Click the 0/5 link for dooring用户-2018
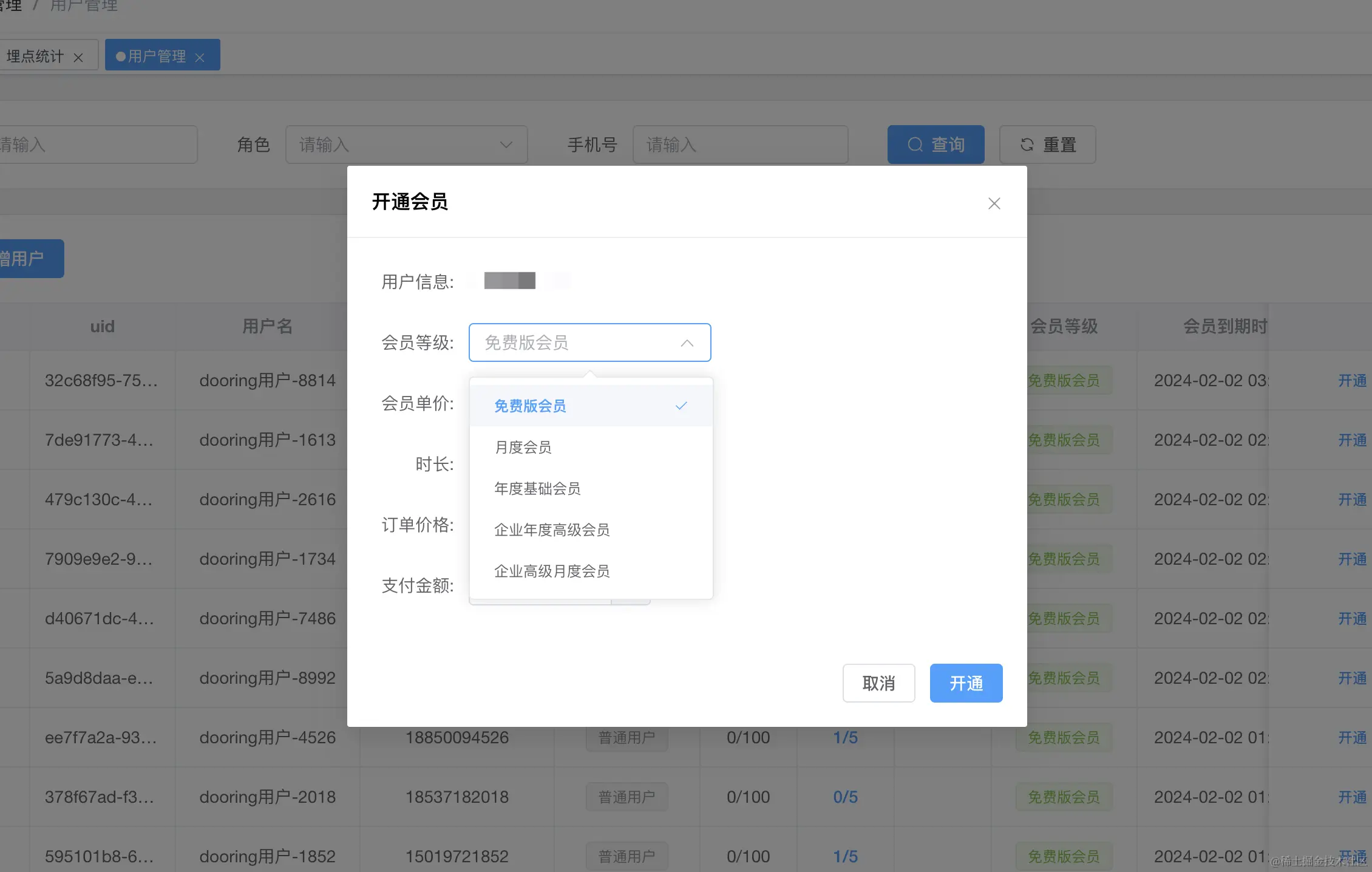1372x872 pixels. coord(845,797)
